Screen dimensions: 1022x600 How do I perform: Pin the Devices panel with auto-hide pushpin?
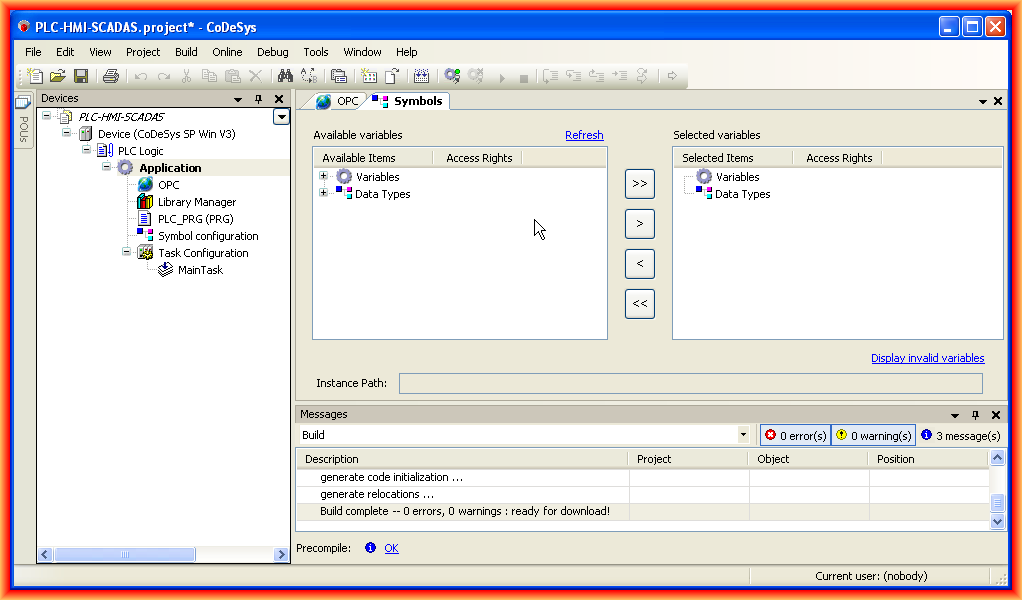[x=258, y=99]
